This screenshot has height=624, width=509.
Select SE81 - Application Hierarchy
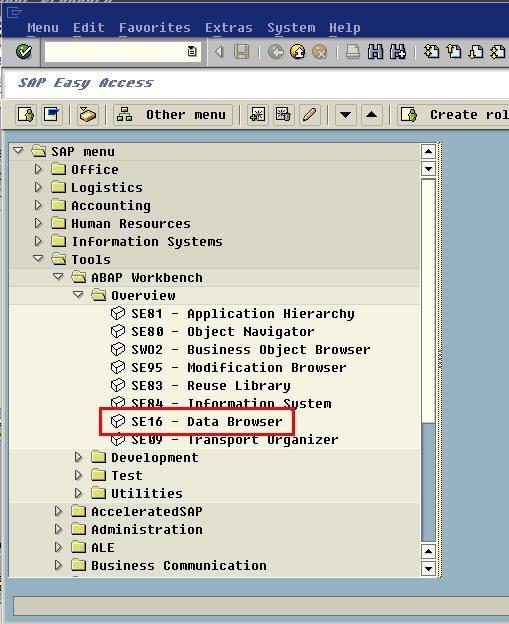232,314
